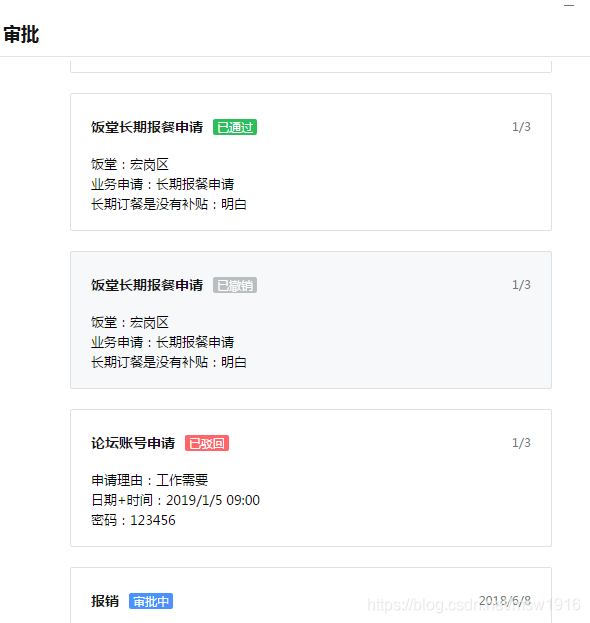Click 长期订餐是没有补贴:明白 in the 已通过 card

[169, 204]
